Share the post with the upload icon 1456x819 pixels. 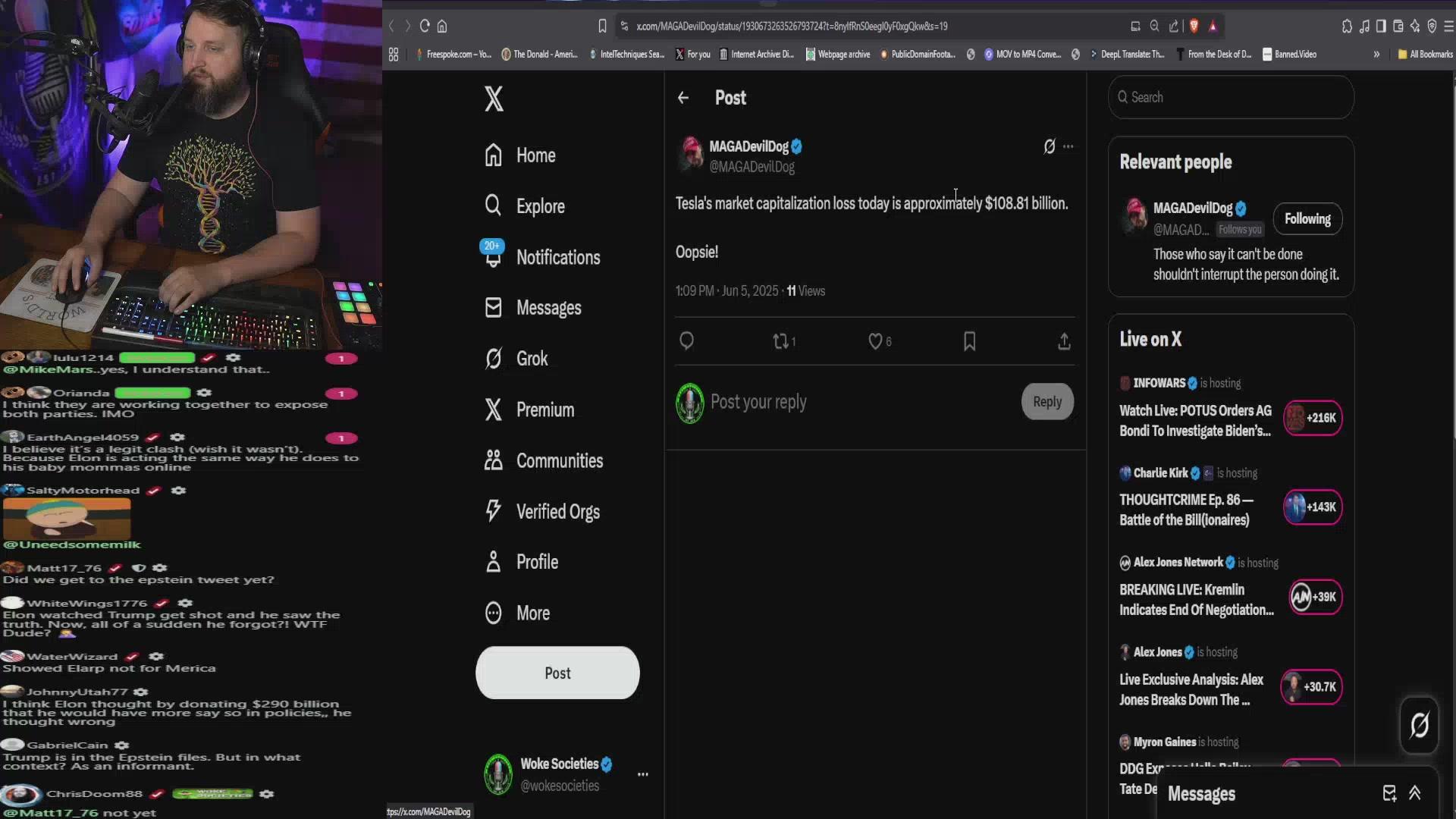coord(1064,341)
